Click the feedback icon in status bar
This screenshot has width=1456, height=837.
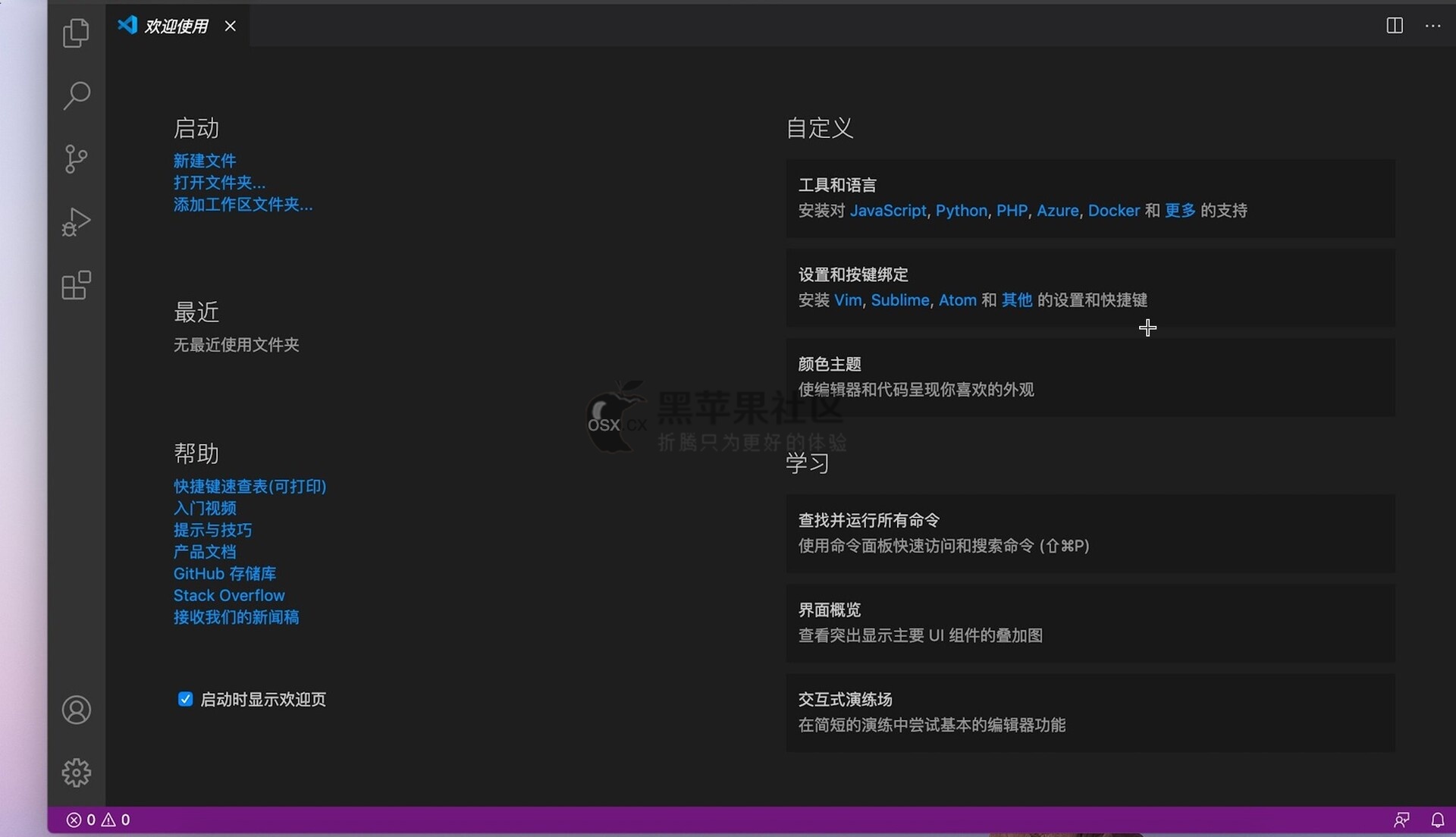1401,820
